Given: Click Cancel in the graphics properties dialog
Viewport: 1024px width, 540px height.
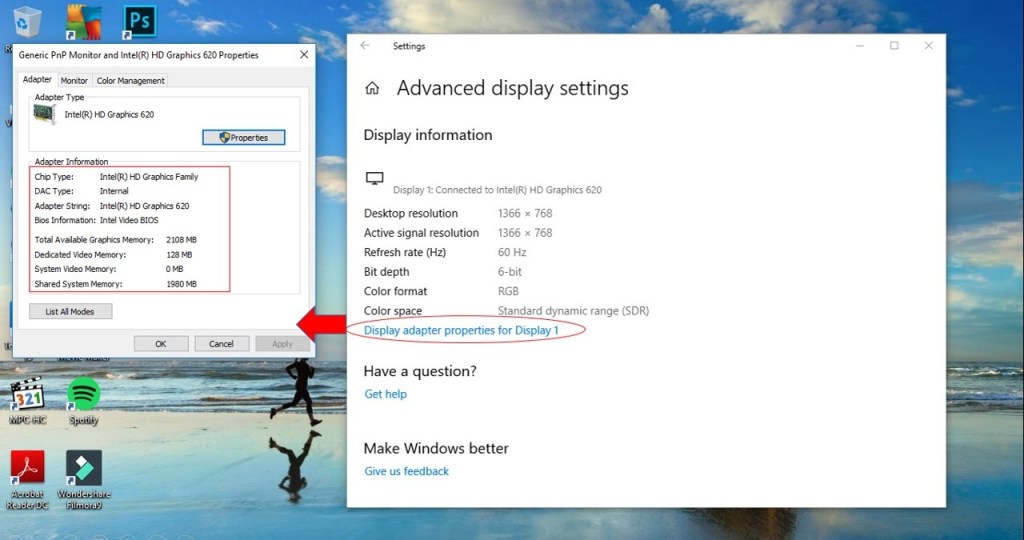Looking at the screenshot, I should (221, 343).
